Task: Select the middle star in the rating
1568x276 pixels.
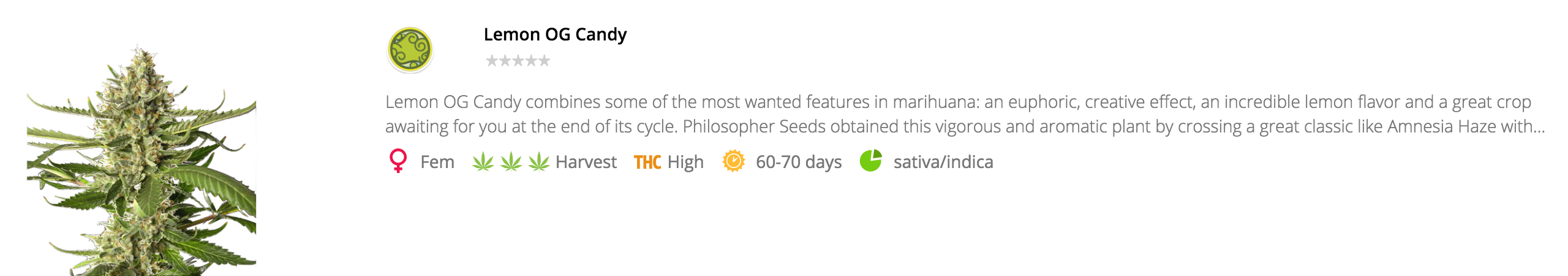Action: [518, 61]
